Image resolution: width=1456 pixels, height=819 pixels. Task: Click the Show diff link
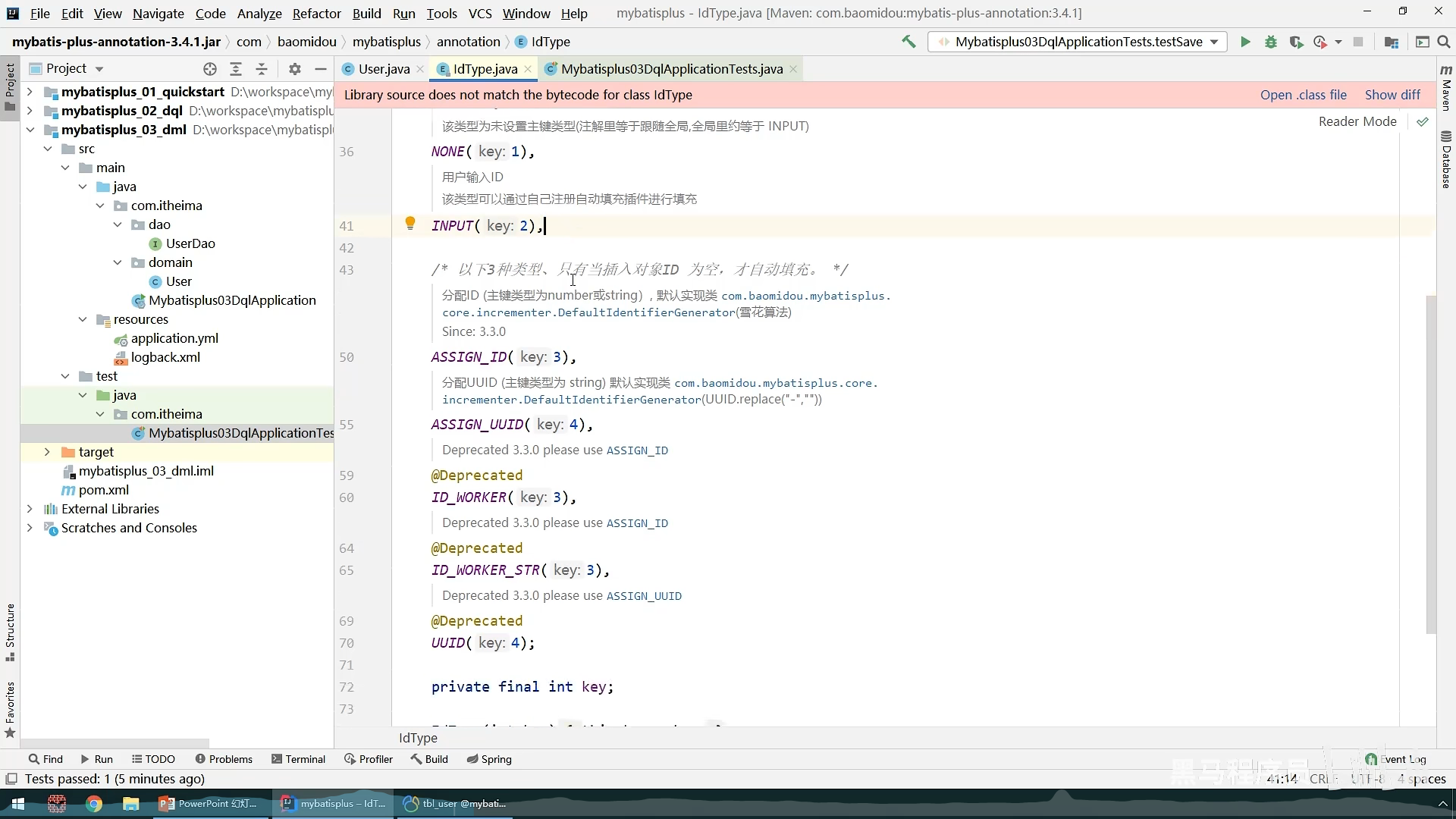1392,95
